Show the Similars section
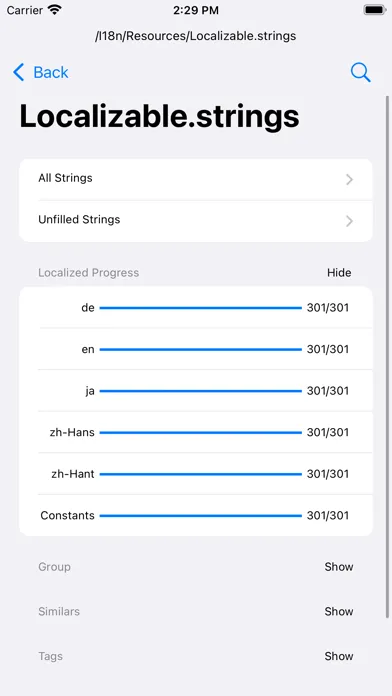The height and width of the screenshot is (696, 392). coord(339,611)
